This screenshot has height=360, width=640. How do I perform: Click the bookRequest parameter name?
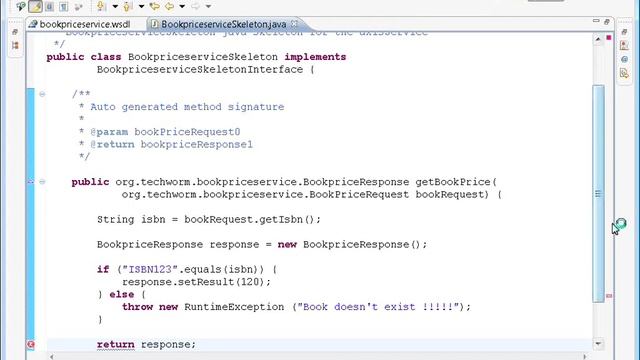click(x=449, y=194)
